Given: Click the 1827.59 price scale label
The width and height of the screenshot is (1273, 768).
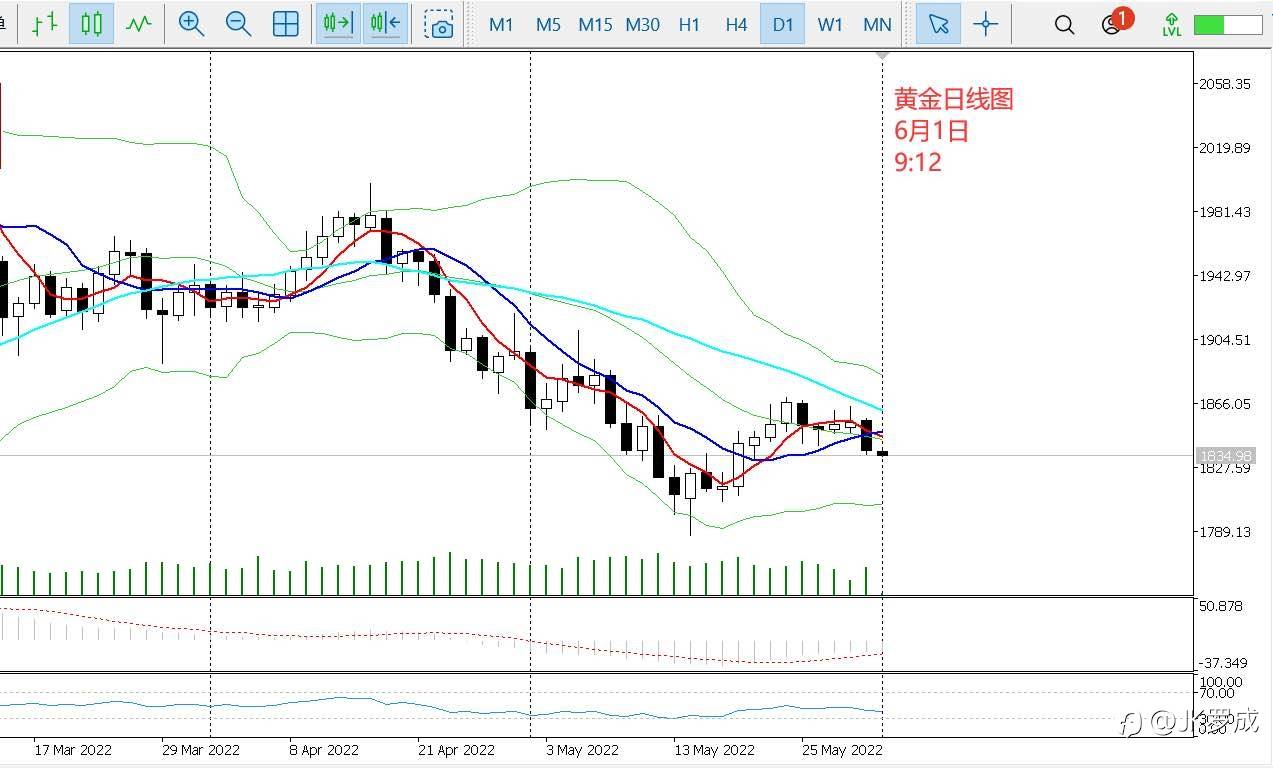Looking at the screenshot, I should click(1225, 468).
